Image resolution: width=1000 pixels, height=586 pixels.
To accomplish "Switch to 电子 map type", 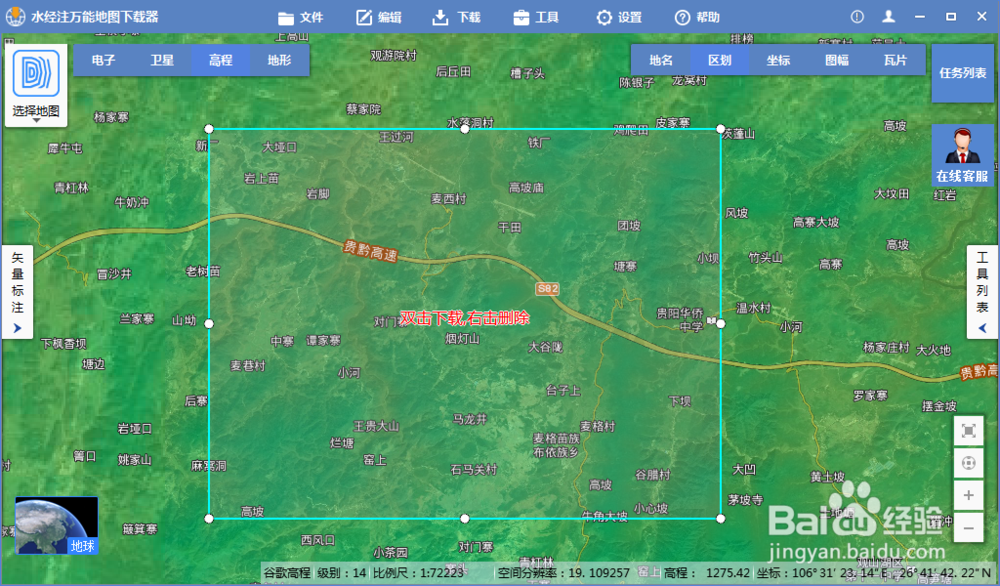I will [x=103, y=60].
